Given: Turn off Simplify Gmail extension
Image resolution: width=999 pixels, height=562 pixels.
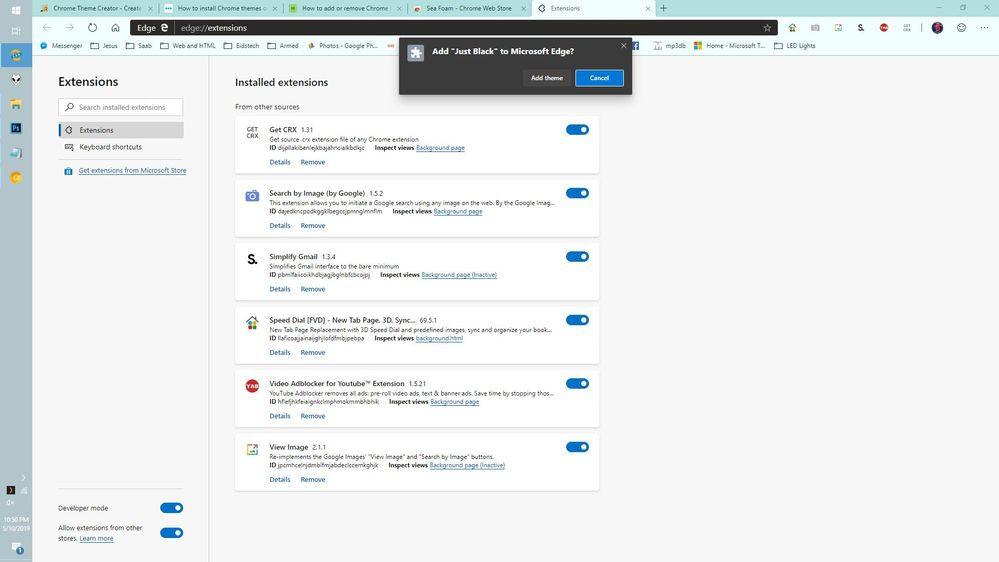Looking at the screenshot, I should click(577, 257).
